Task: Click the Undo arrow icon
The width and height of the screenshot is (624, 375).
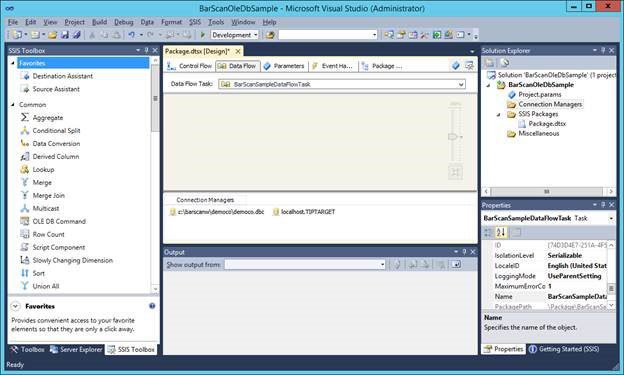Action: click(132, 35)
